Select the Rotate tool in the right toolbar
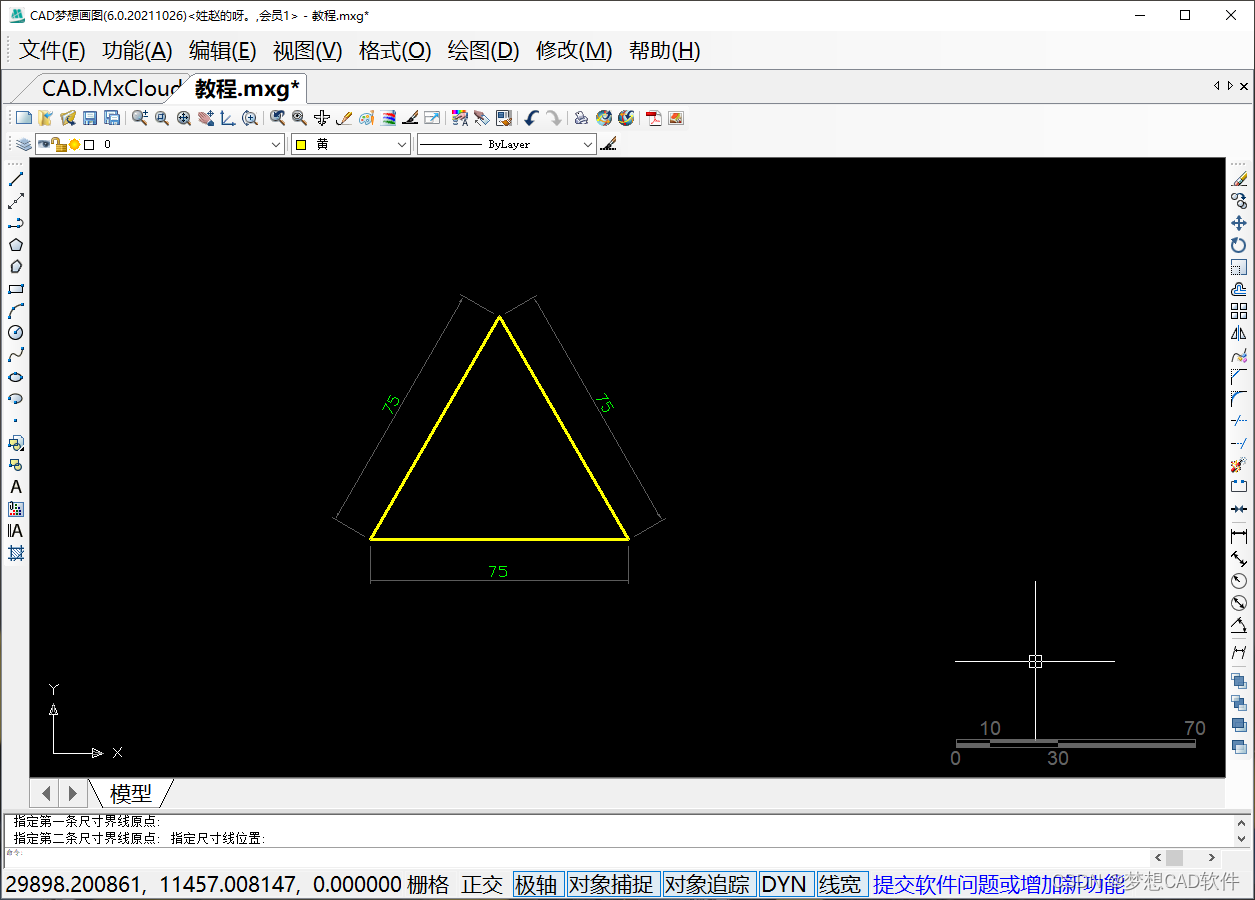This screenshot has height=900, width=1255. pos(1239,245)
